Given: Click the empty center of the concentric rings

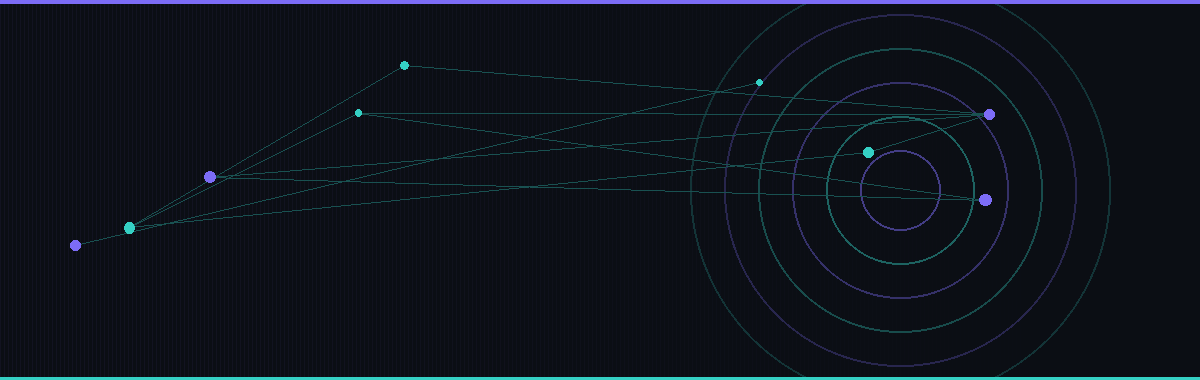Looking at the screenshot, I should (x=900, y=190).
